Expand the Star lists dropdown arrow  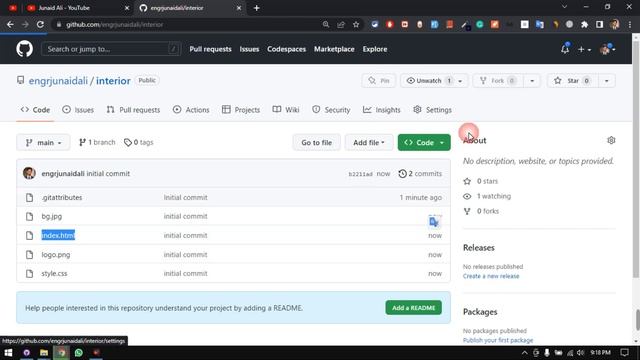607,81
